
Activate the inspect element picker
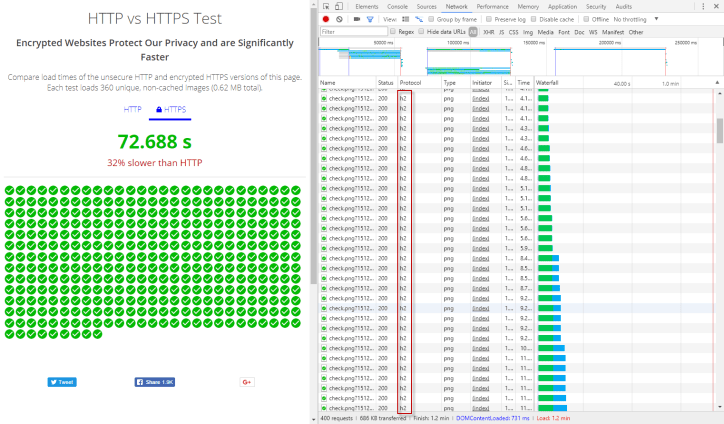point(326,6)
